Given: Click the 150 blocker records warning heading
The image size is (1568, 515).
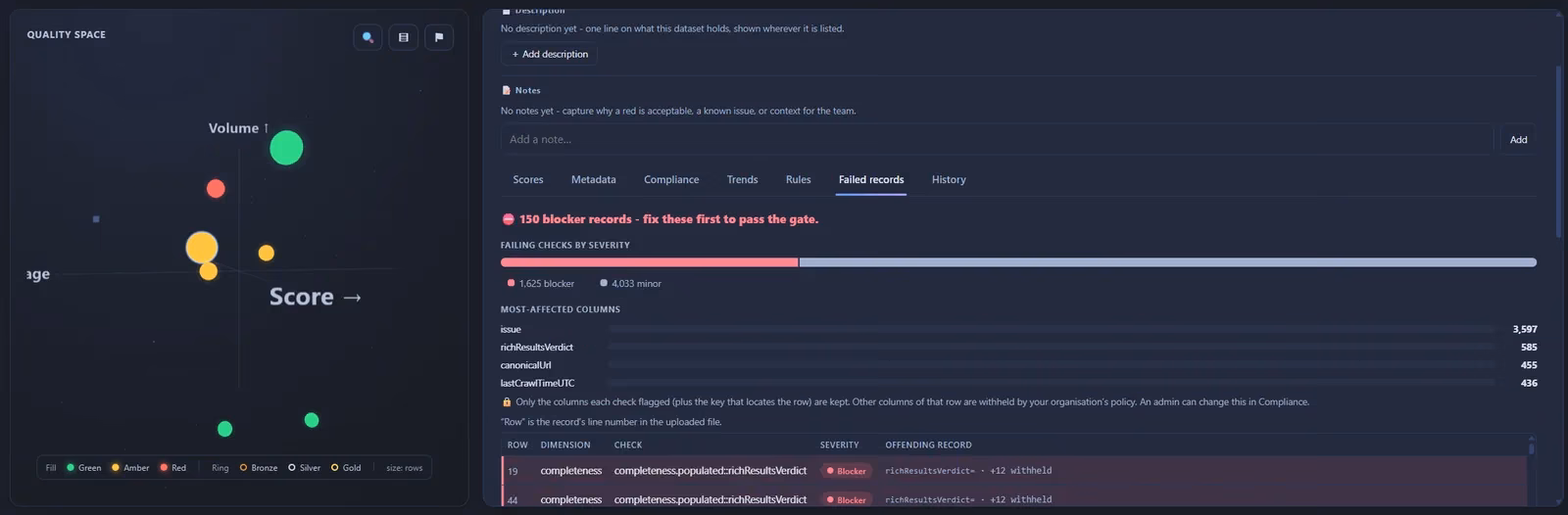Looking at the screenshot, I should pos(668,219).
